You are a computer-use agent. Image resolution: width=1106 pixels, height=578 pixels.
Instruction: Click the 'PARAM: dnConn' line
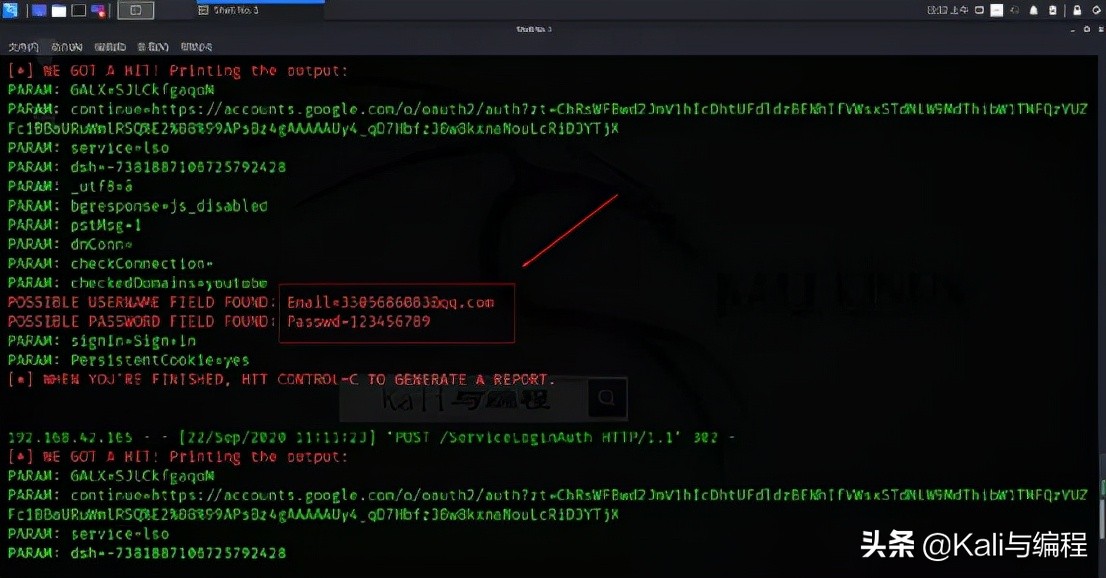click(70, 244)
